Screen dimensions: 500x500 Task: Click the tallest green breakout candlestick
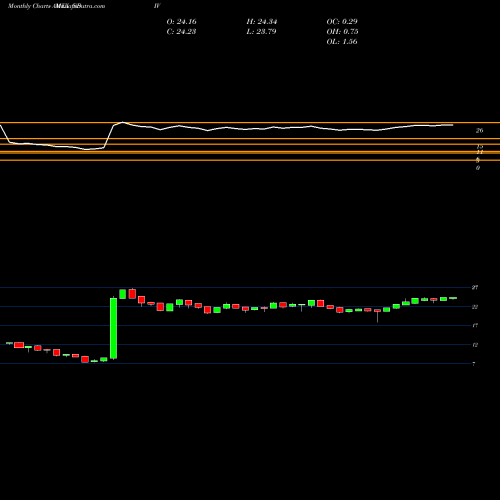114,328
